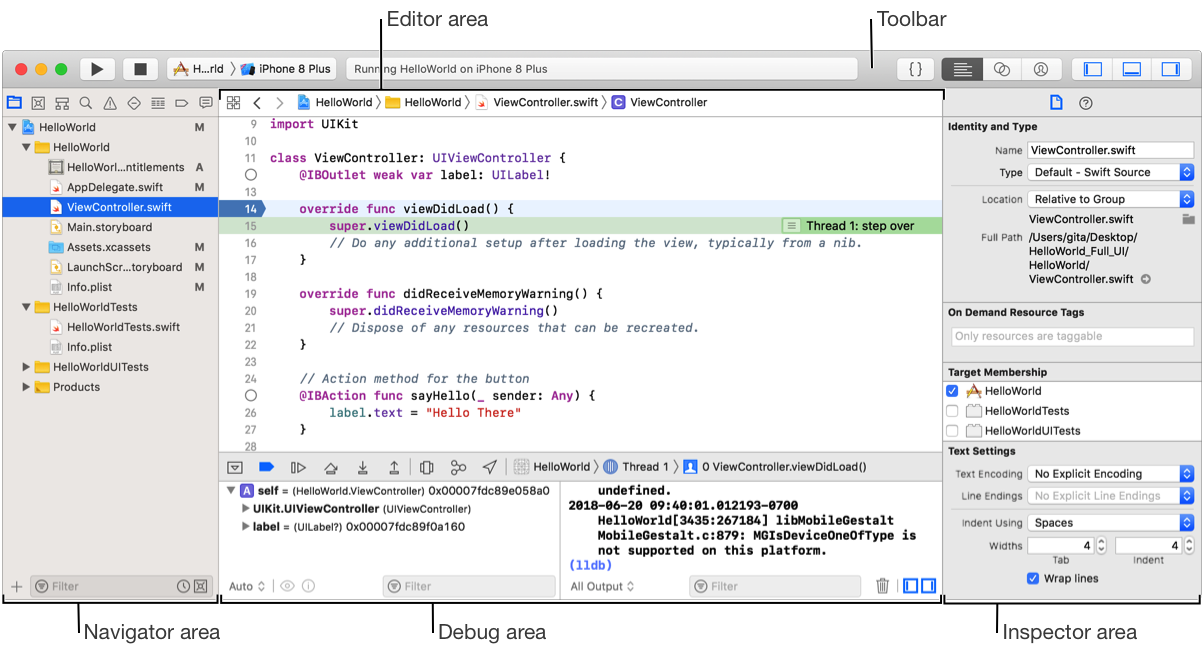Open the debug navigator tab
This screenshot has height=650, width=1204.
coord(158,103)
